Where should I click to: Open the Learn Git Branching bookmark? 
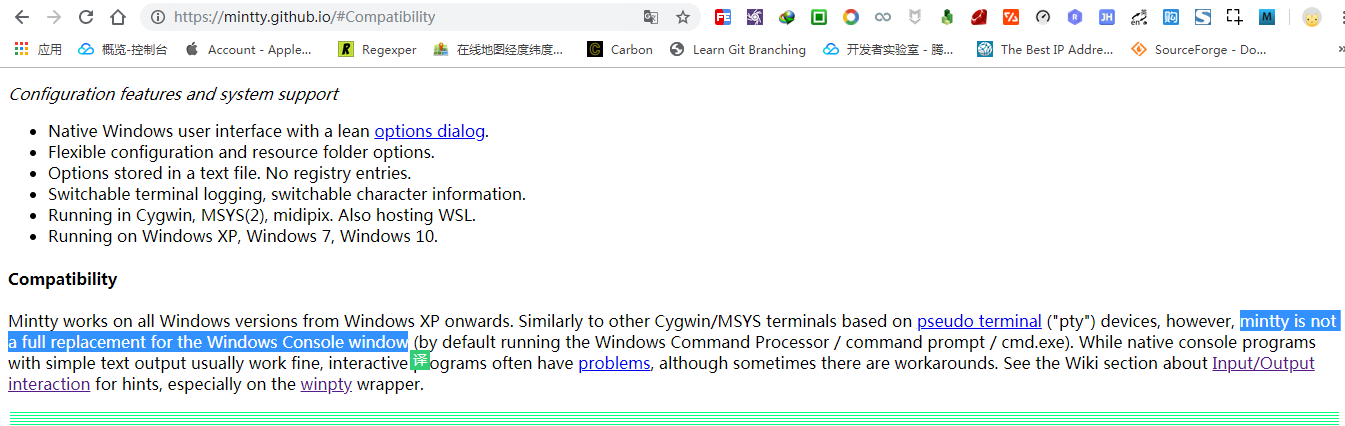[738, 49]
